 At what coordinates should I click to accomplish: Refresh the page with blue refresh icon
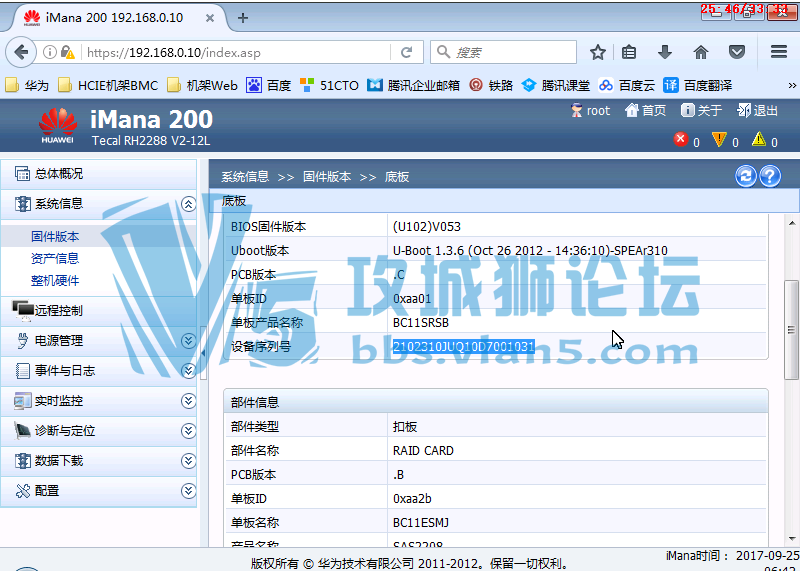[745, 176]
